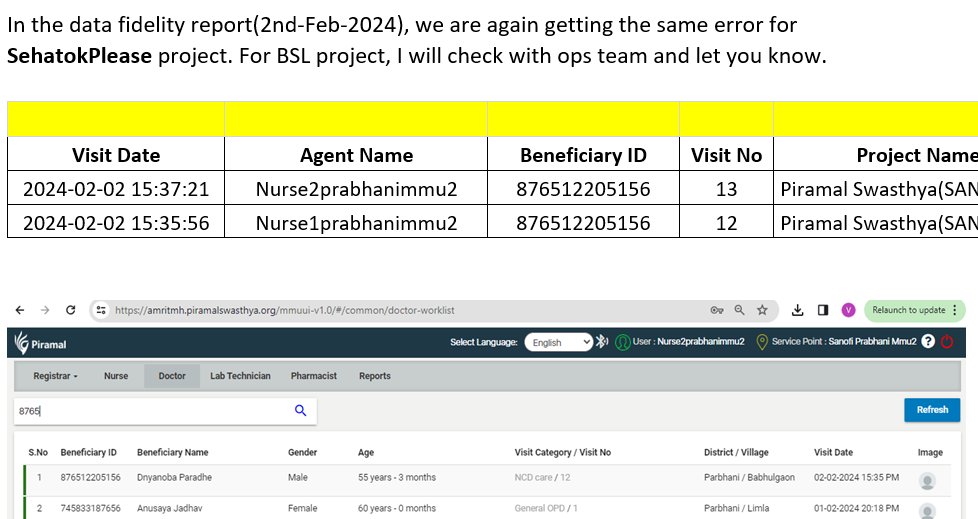Screen dimensions: 978x519
Task: Open the Reports tab
Action: (x=375, y=376)
